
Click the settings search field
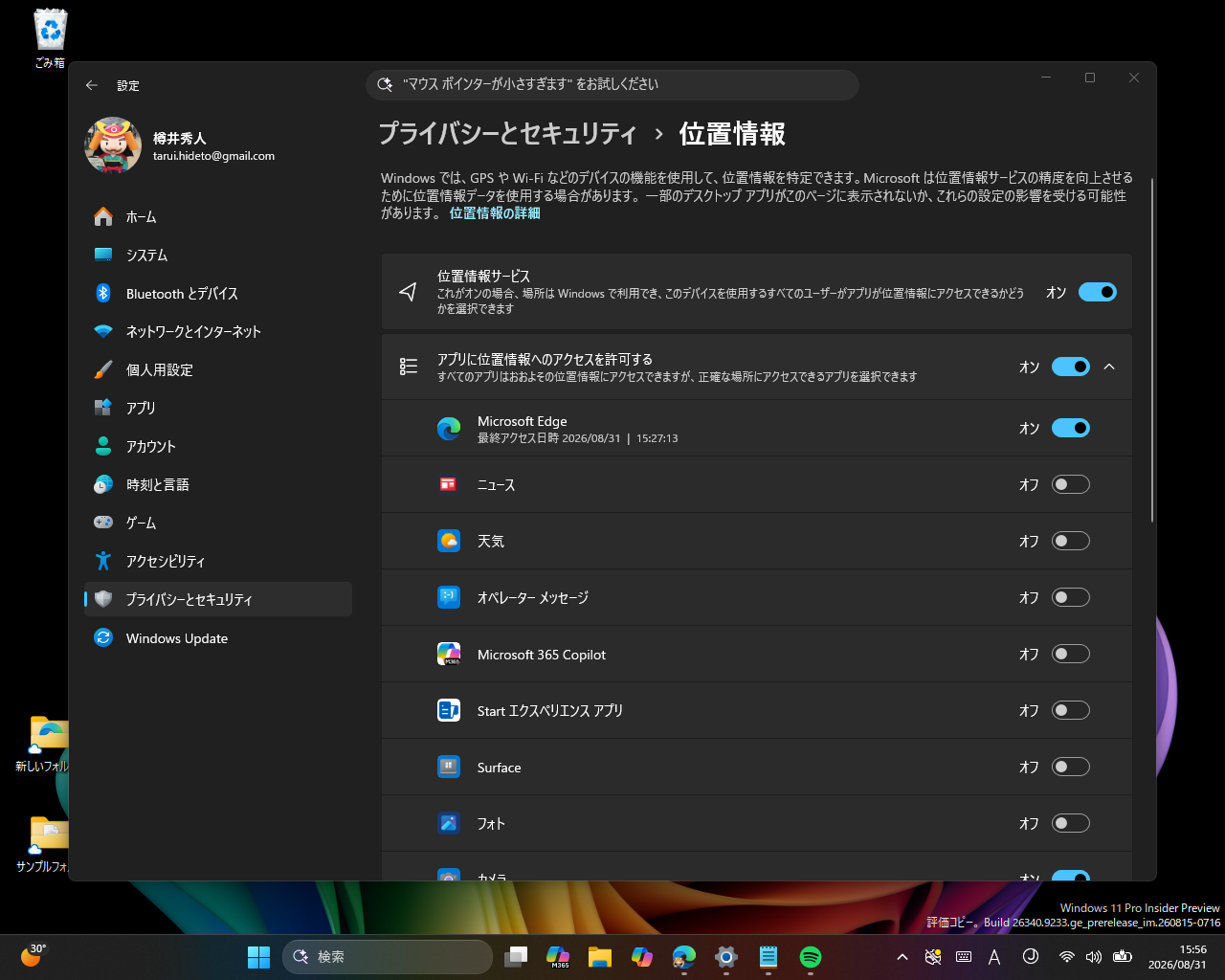tap(612, 84)
